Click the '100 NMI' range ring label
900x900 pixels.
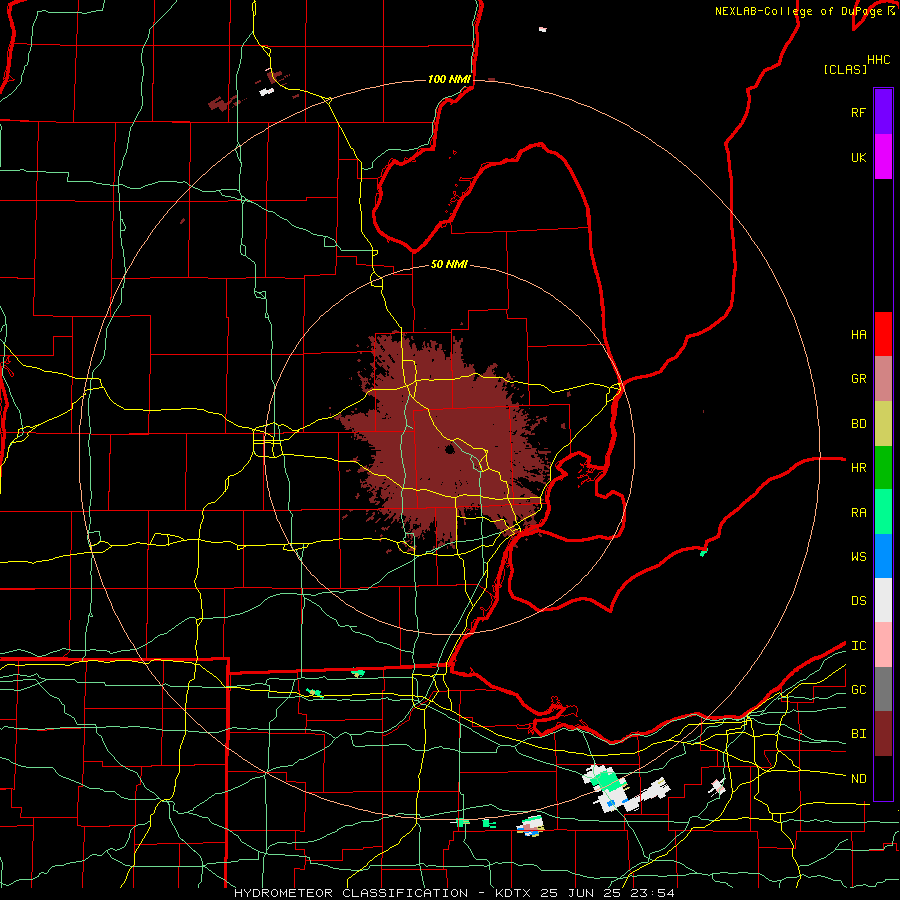pos(449,79)
